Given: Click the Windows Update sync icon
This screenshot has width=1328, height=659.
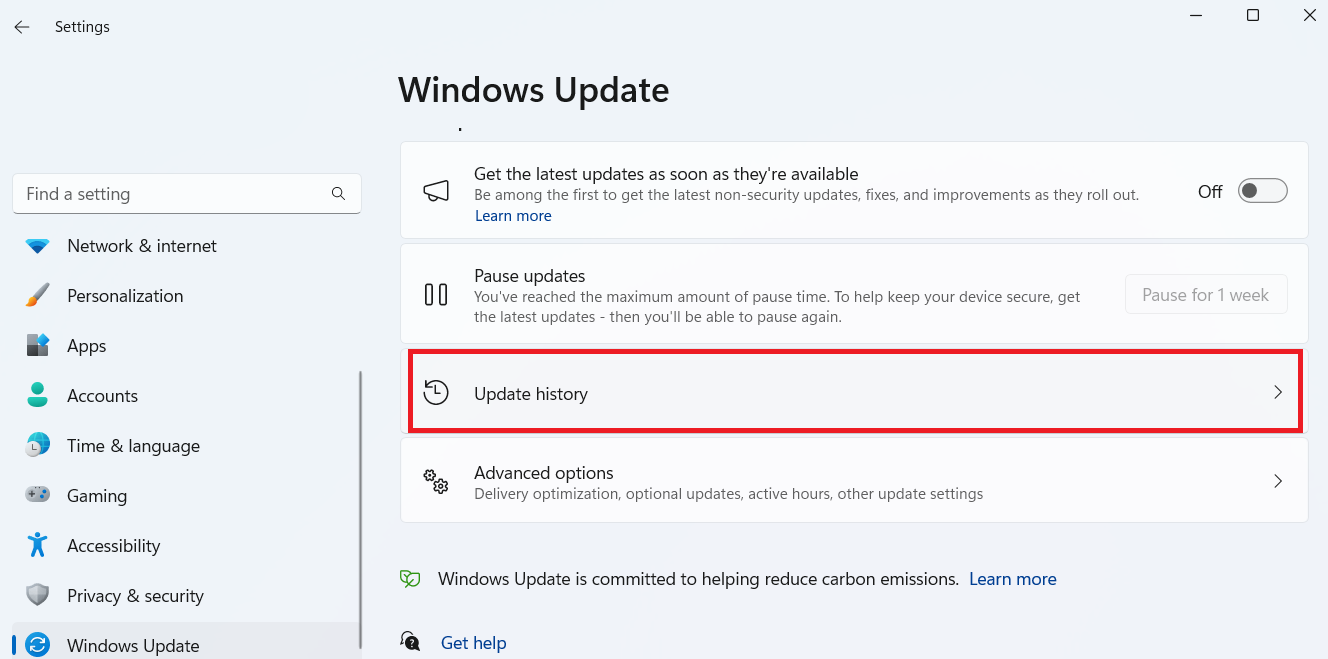Looking at the screenshot, I should click(x=38, y=645).
